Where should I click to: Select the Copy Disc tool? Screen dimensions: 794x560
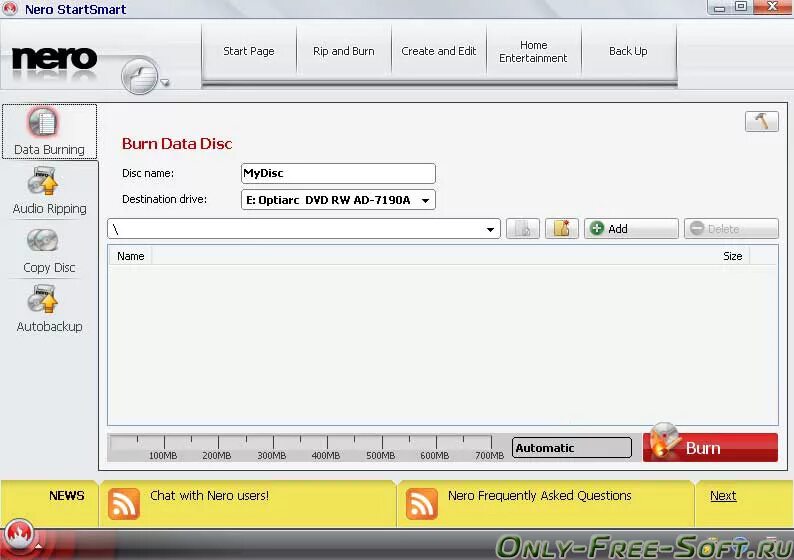click(x=49, y=250)
